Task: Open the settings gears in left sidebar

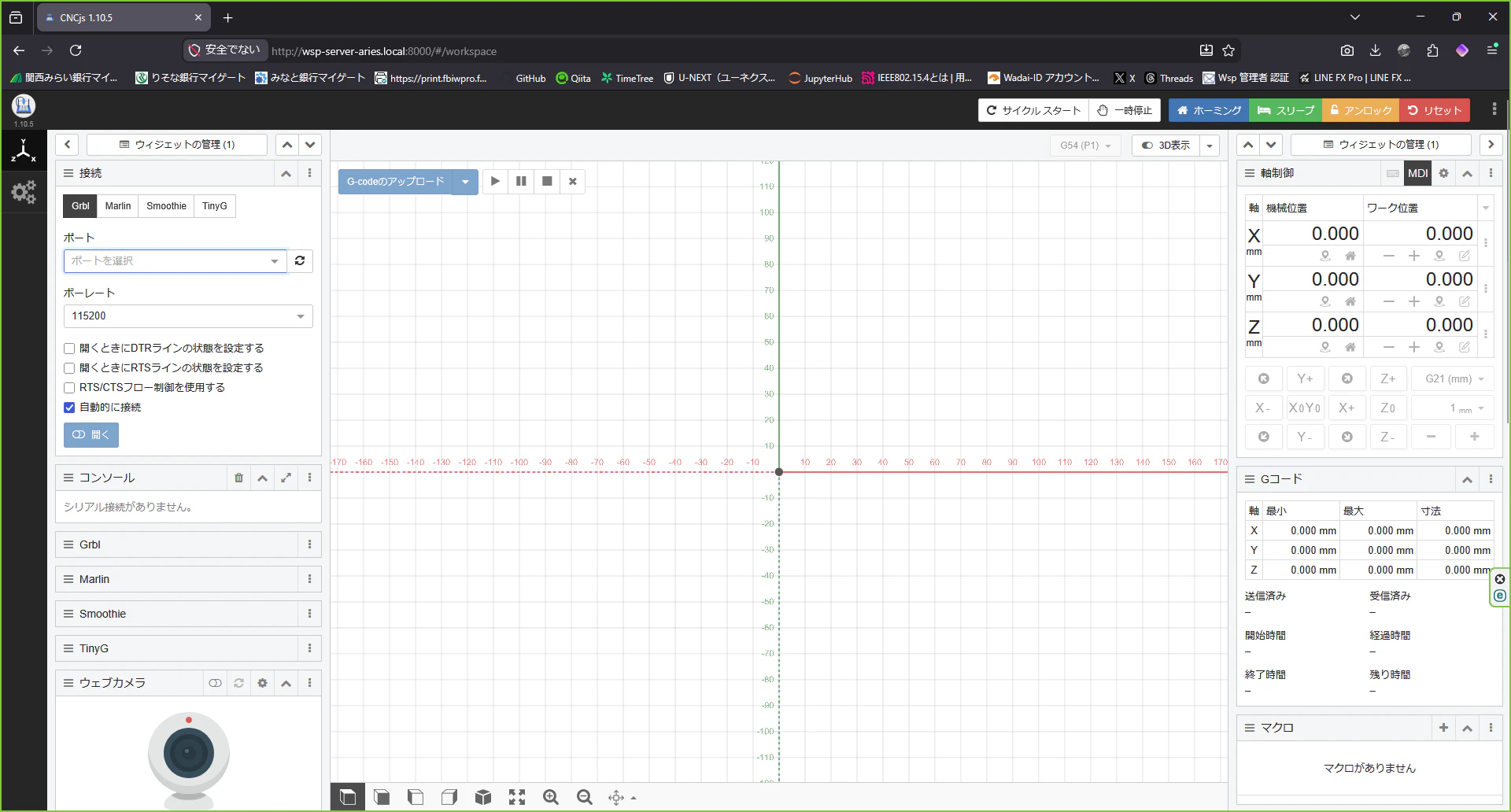Action: pos(24,192)
